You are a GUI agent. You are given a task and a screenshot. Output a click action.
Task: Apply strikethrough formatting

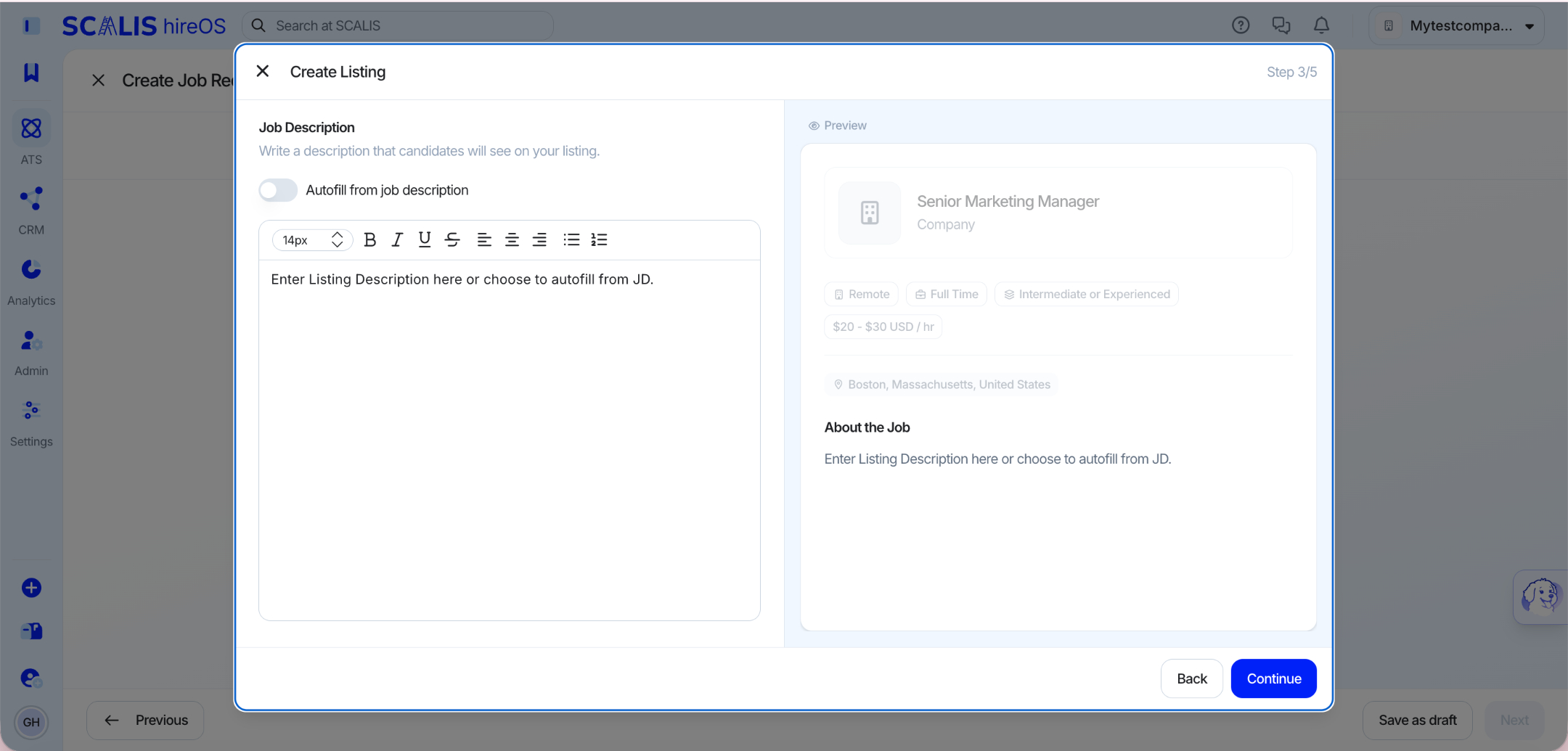point(452,239)
